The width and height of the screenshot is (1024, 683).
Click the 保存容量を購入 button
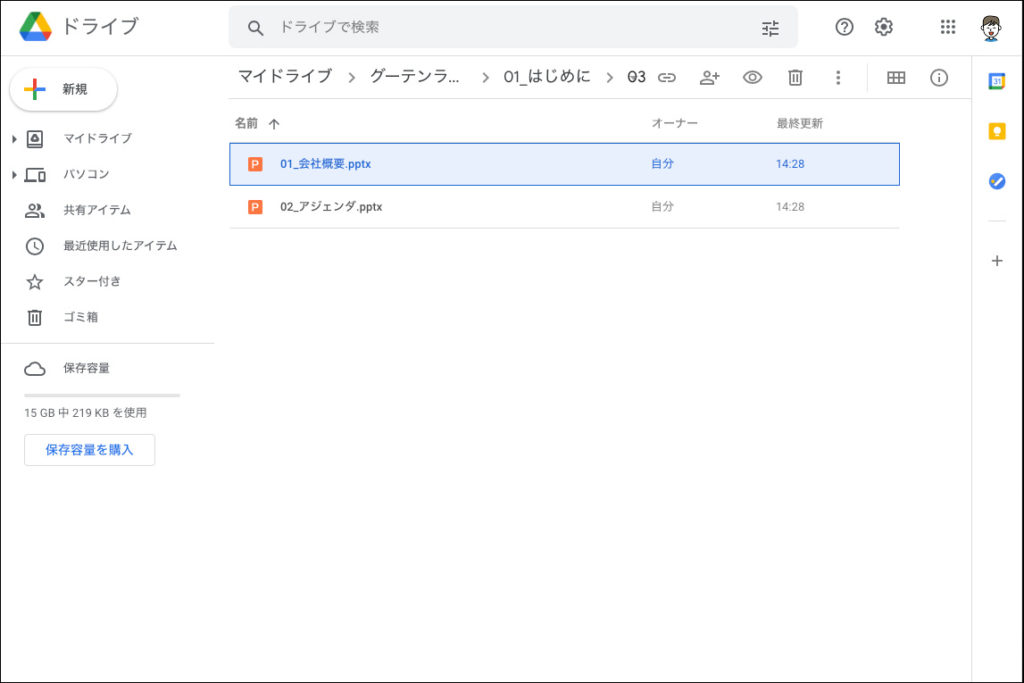[x=89, y=450]
